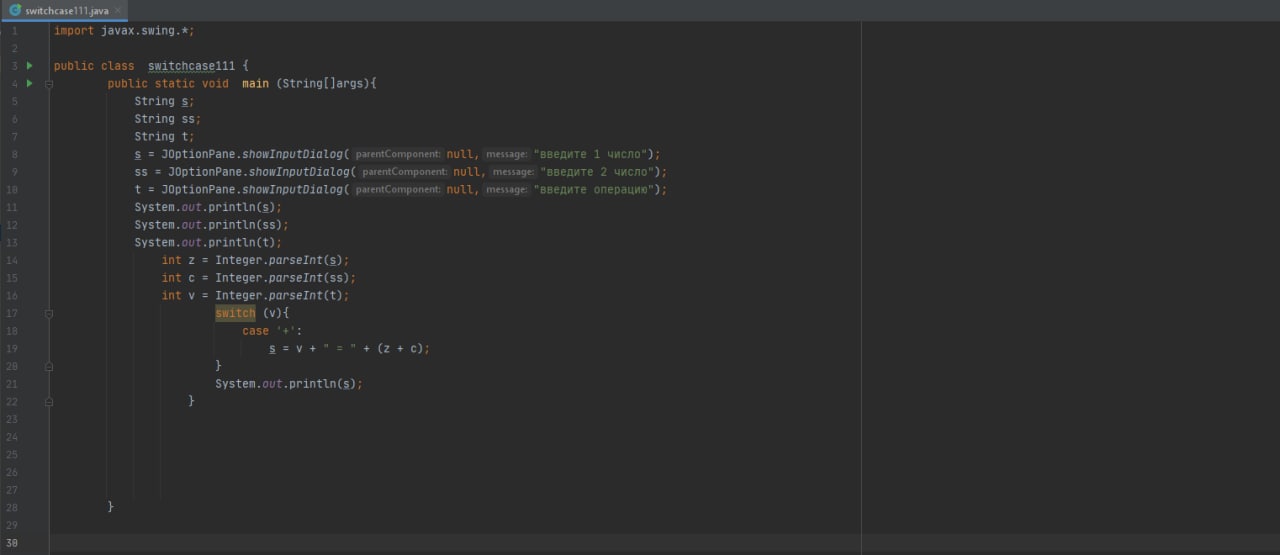Click the parentComponent hint on line 10

pyautogui.click(x=398, y=189)
